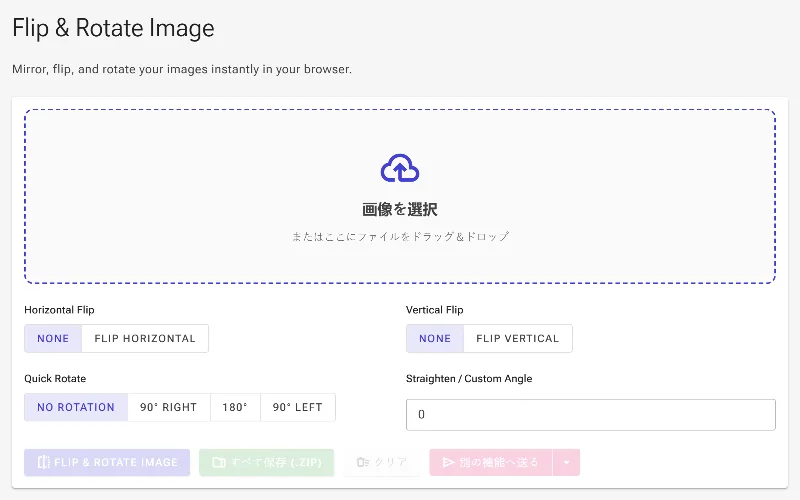The height and width of the screenshot is (500, 800).
Task: Click the Vertical Flip label
Action: pos(435,310)
